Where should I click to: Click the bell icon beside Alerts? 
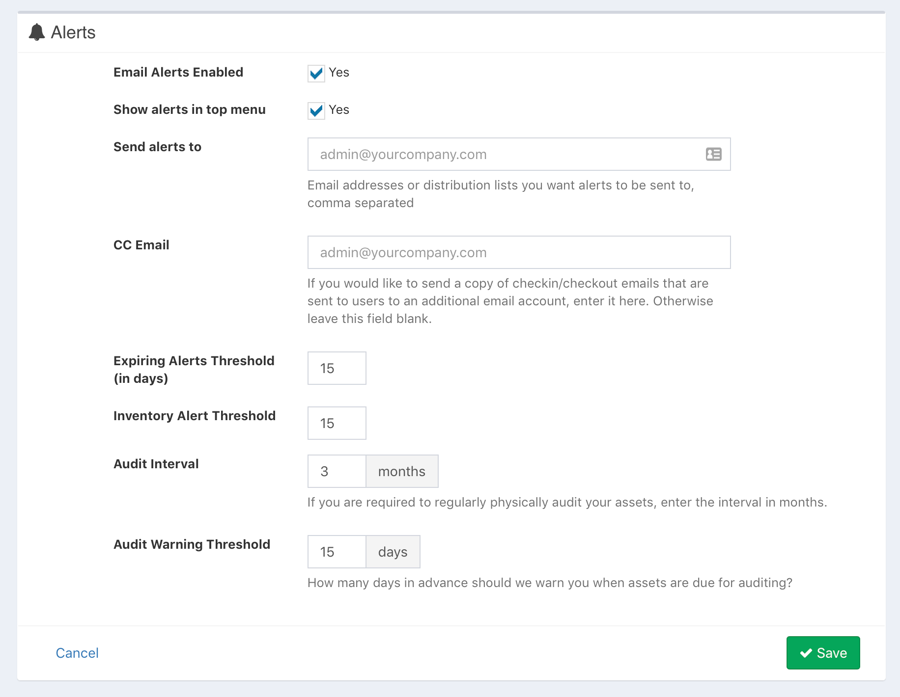pyautogui.click(x=37, y=32)
